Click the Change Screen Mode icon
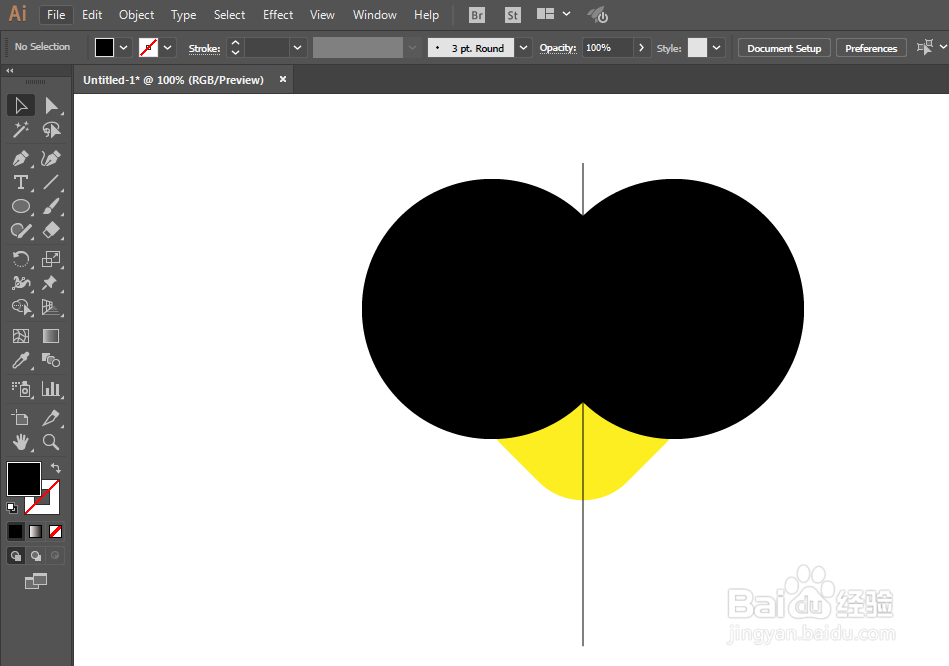Screen dimensions: 949x666 (36, 581)
